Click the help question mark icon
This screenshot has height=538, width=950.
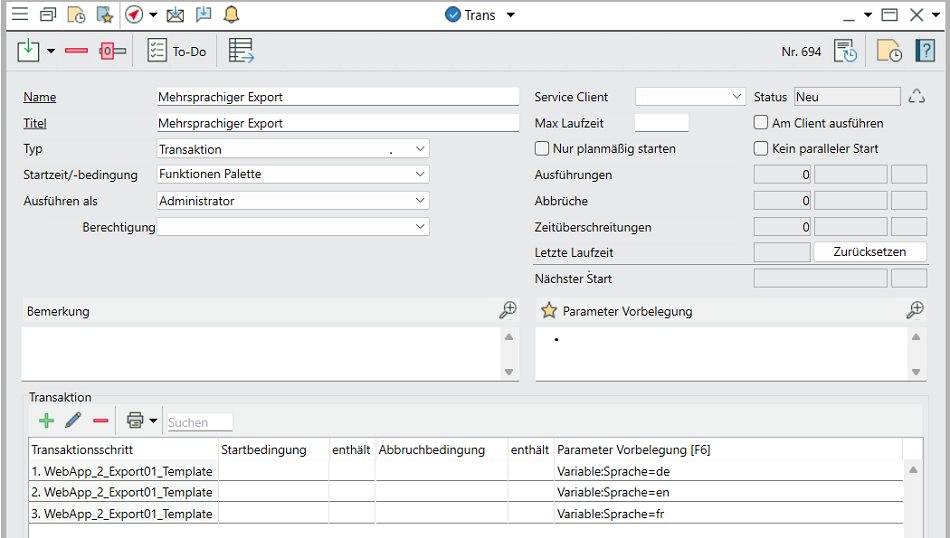(925, 51)
